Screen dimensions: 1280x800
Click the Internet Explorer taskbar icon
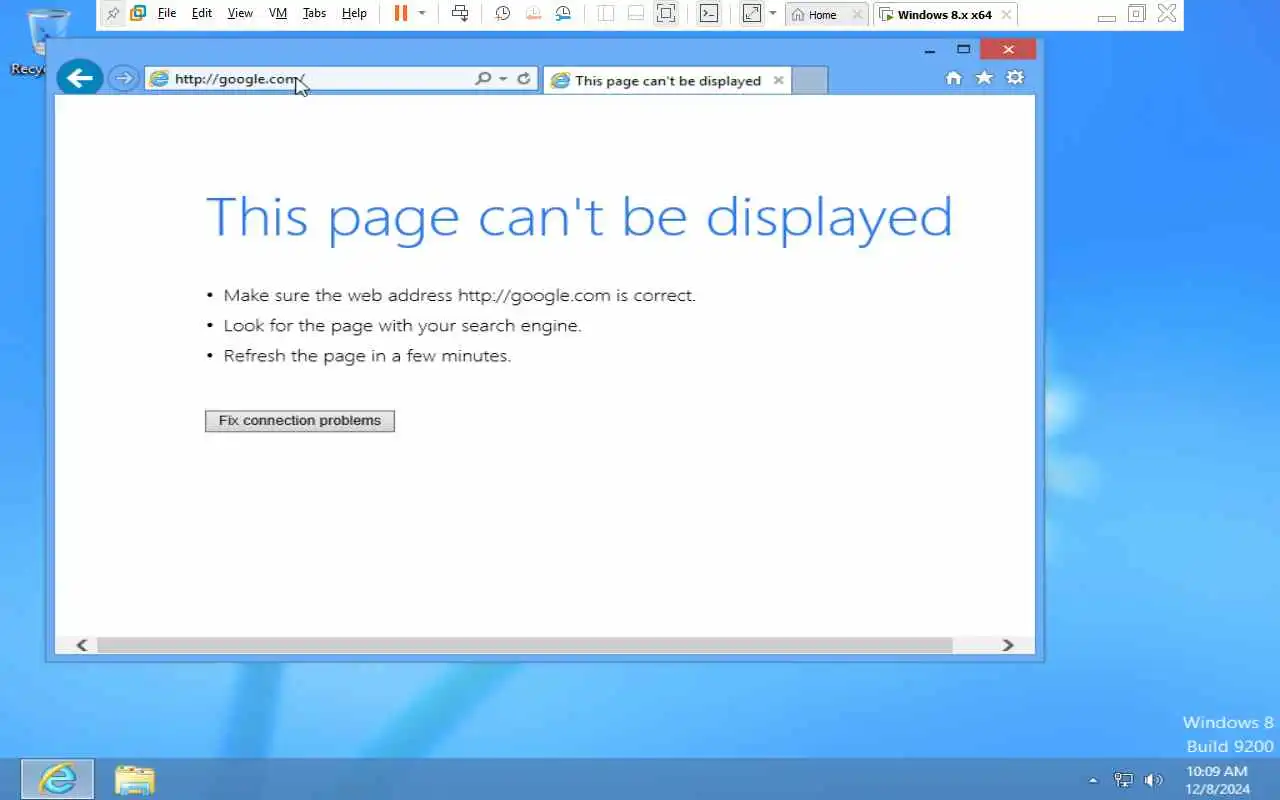(58, 779)
